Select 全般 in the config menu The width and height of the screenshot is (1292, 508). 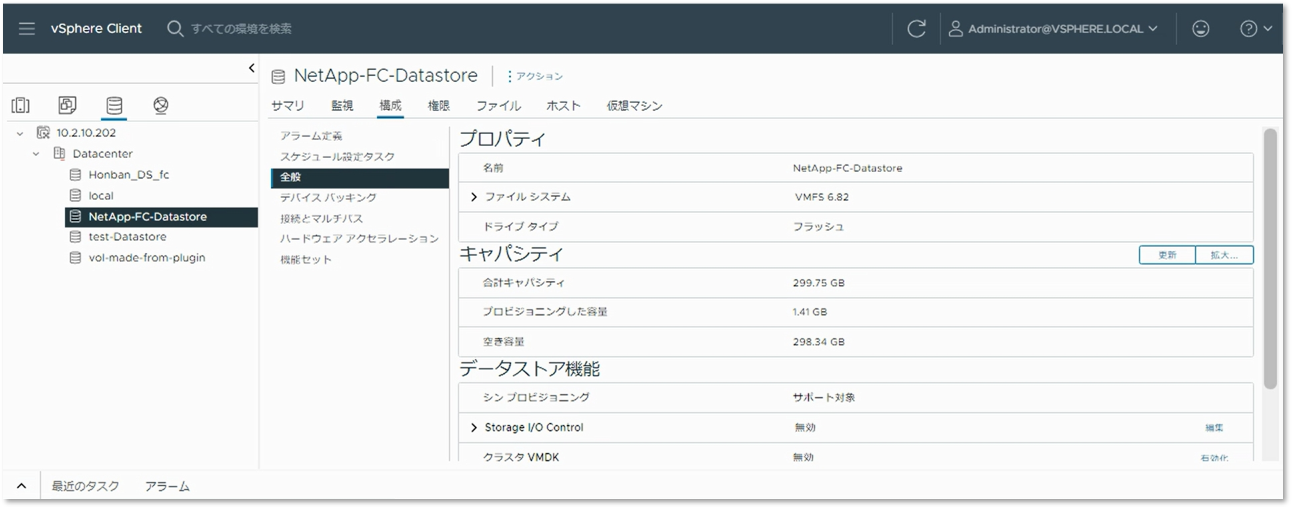click(x=359, y=177)
